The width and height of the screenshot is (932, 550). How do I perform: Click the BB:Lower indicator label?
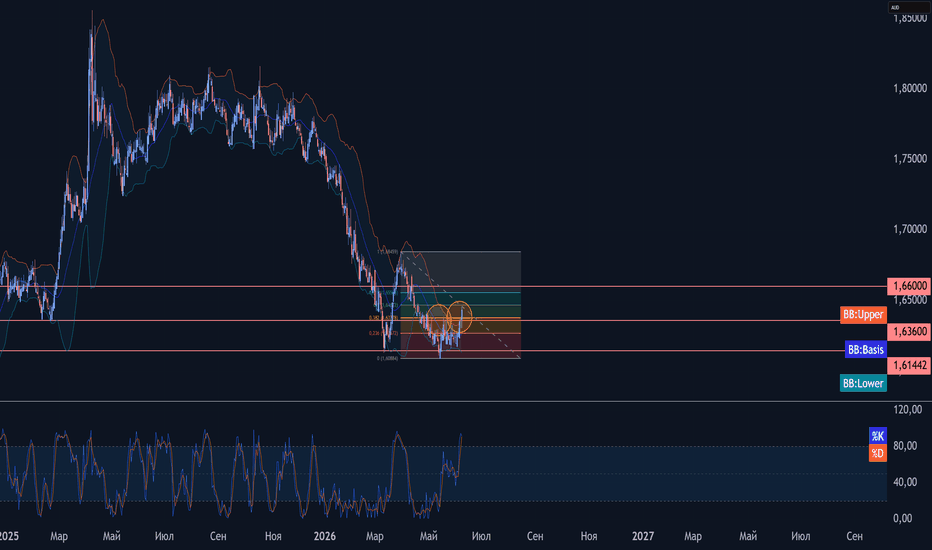pos(863,384)
